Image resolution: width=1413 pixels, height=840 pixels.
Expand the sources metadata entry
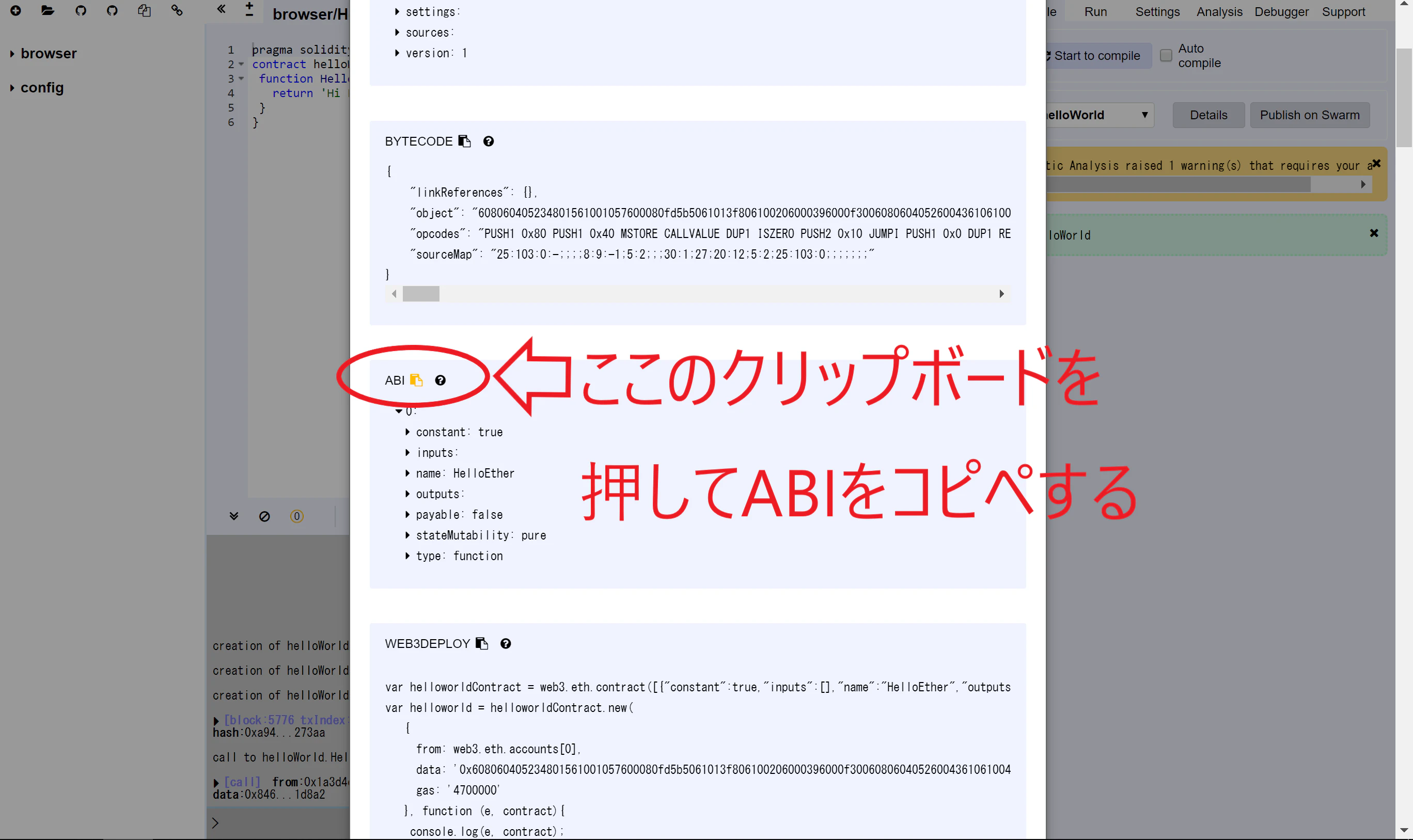click(x=397, y=32)
